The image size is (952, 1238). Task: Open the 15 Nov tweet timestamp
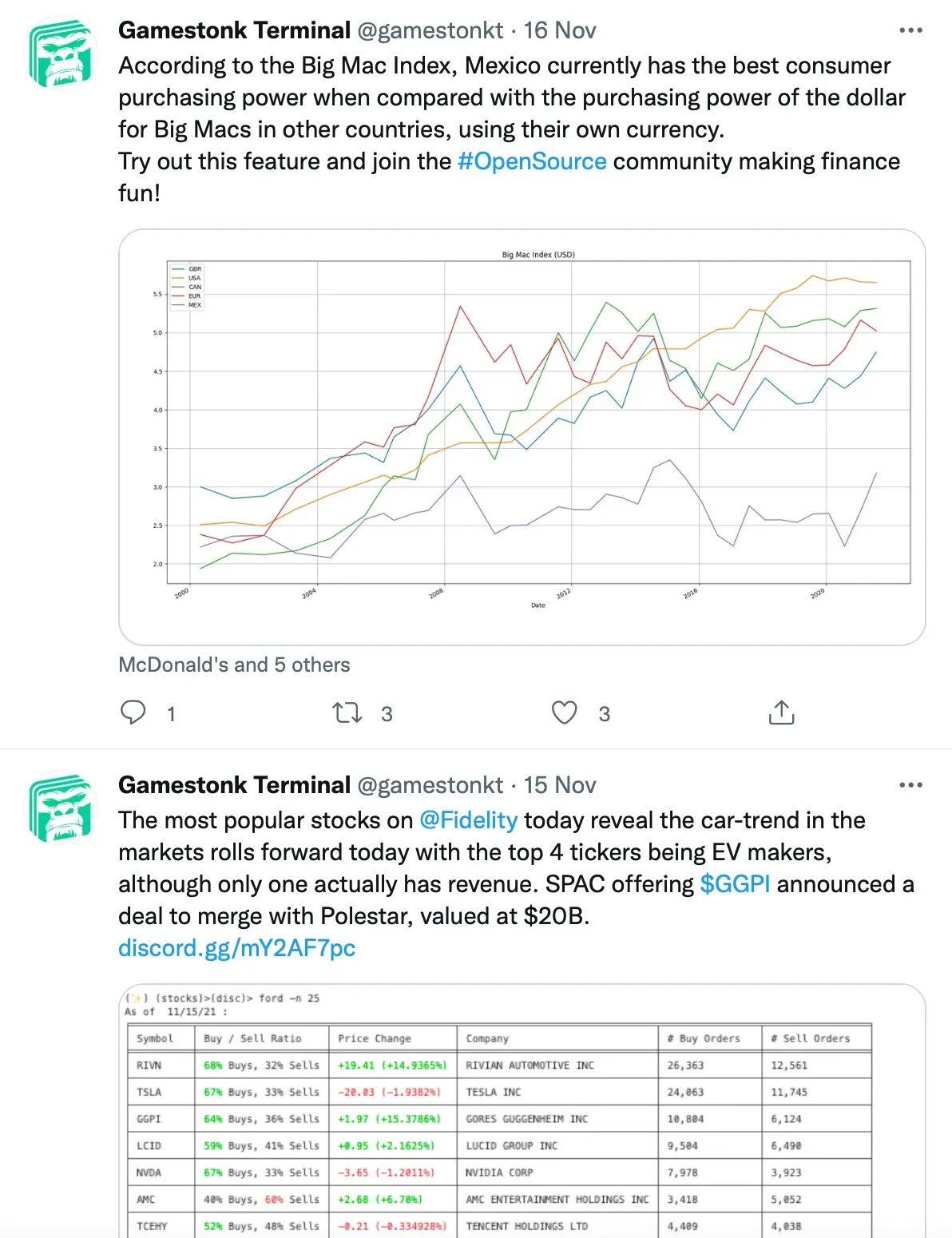click(560, 785)
